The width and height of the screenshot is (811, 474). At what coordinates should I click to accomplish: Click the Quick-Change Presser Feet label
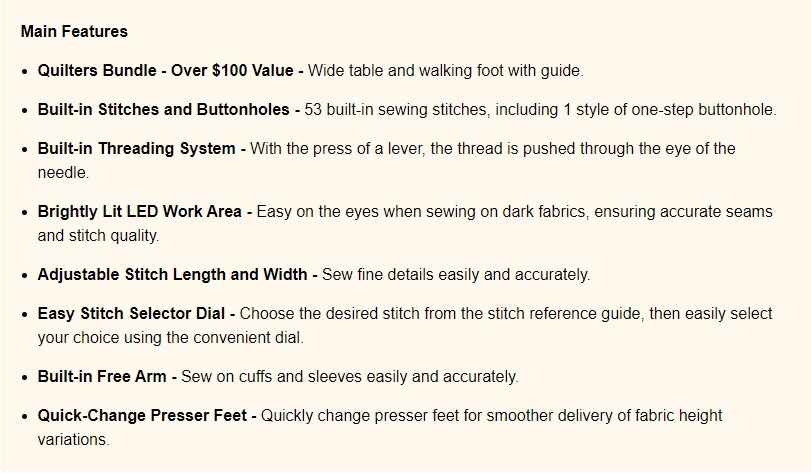pos(142,416)
